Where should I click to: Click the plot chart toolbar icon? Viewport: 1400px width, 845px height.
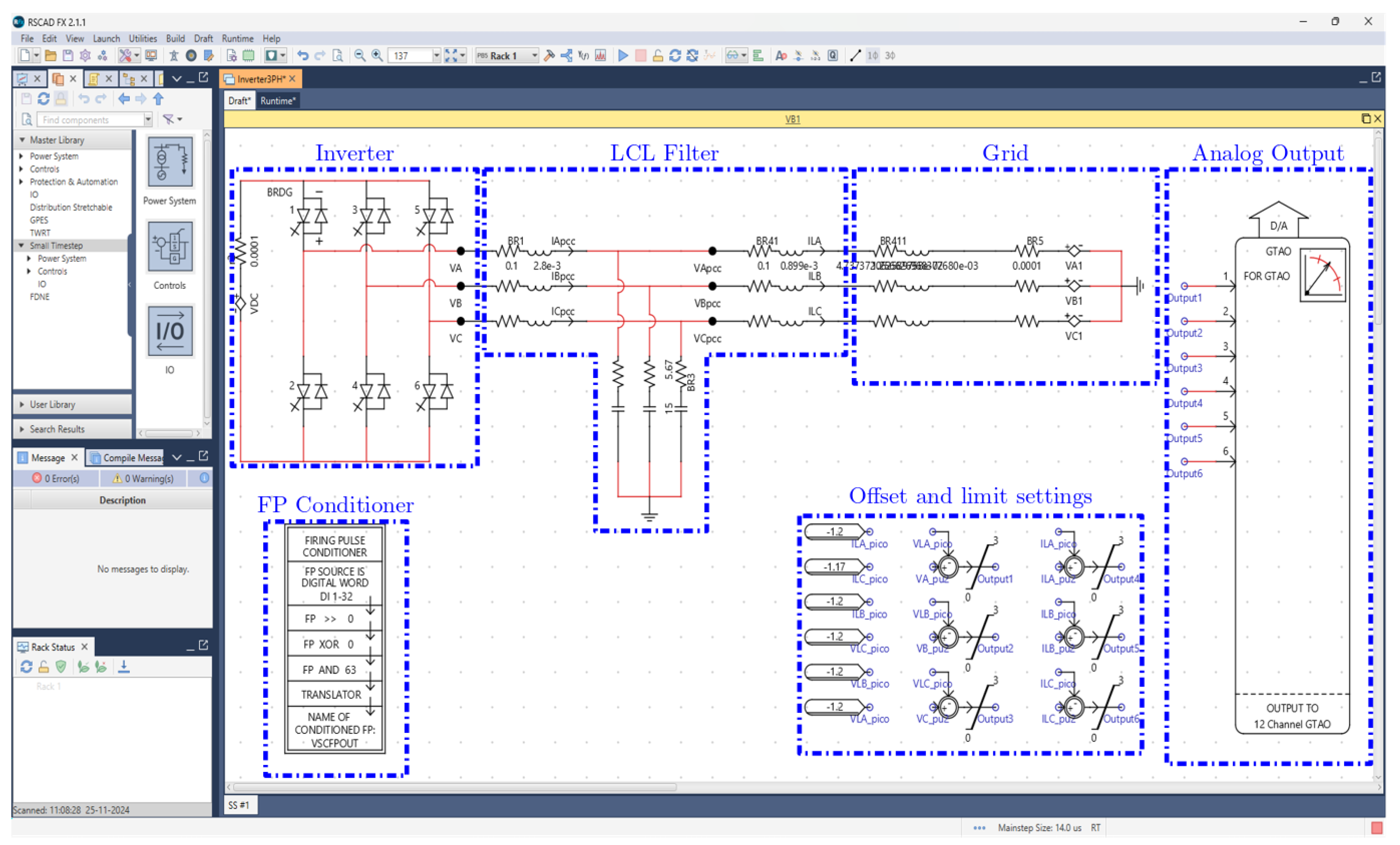click(x=600, y=56)
